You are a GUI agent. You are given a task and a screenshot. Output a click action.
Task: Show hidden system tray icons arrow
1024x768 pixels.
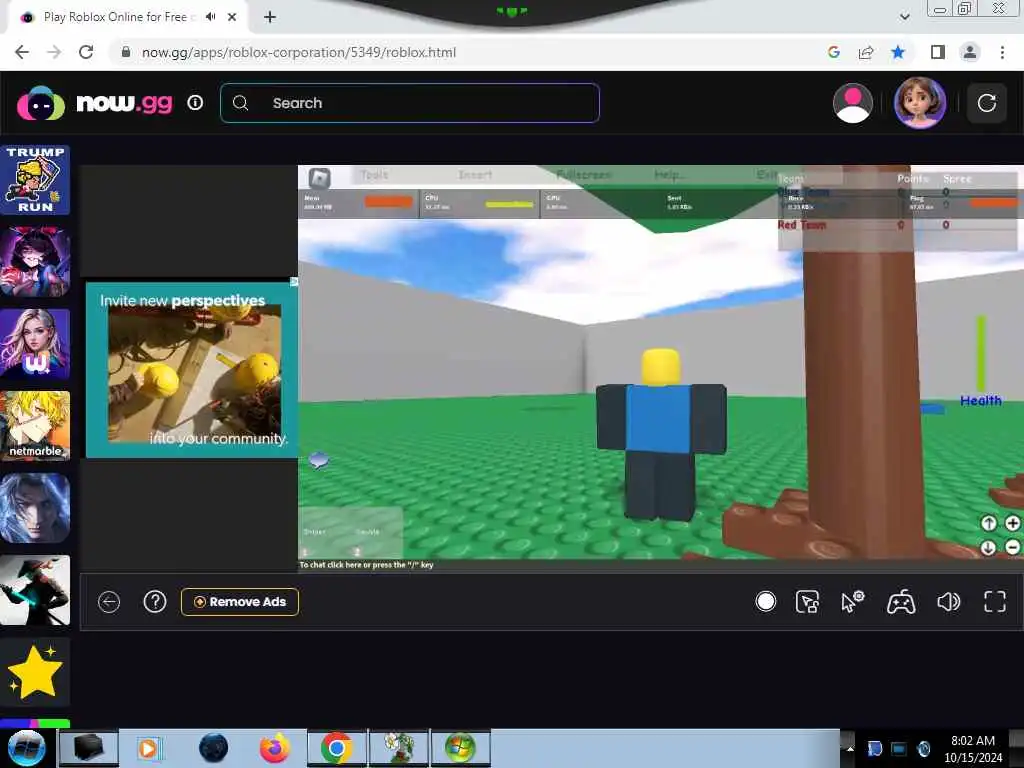tap(850, 748)
